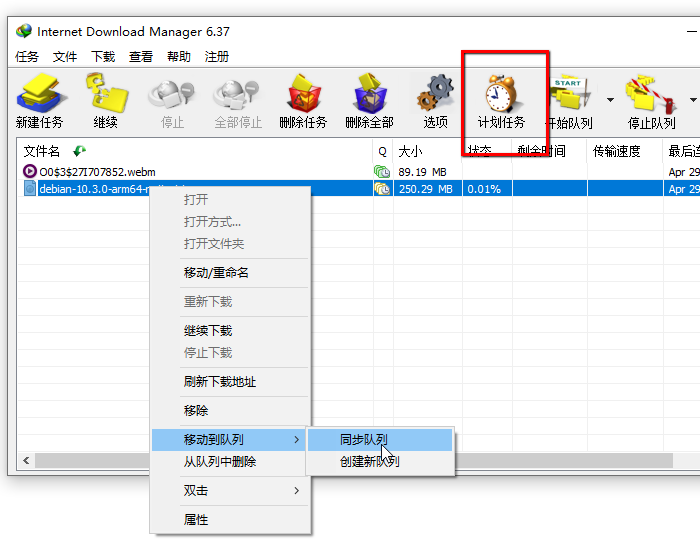The width and height of the screenshot is (700, 542).
Task: Choose 重新下载 in context menu
Action: pos(230,302)
